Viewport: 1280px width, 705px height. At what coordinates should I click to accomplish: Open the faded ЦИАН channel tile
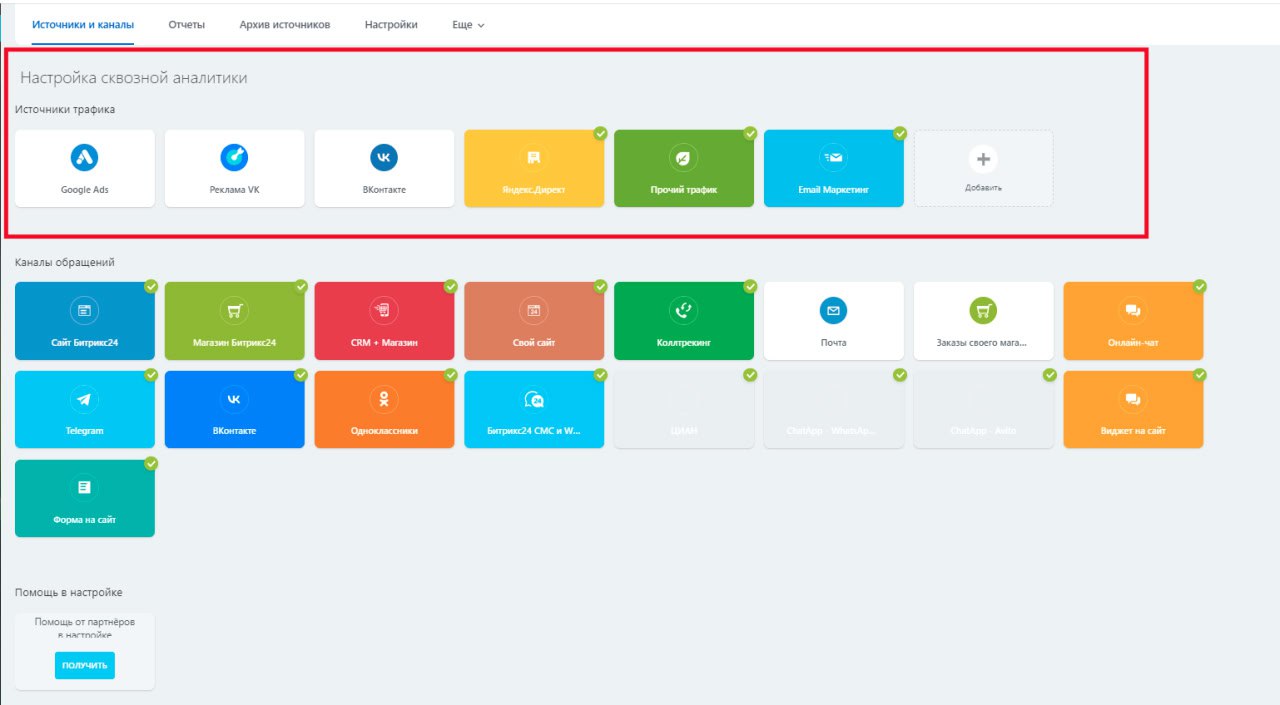(x=684, y=409)
